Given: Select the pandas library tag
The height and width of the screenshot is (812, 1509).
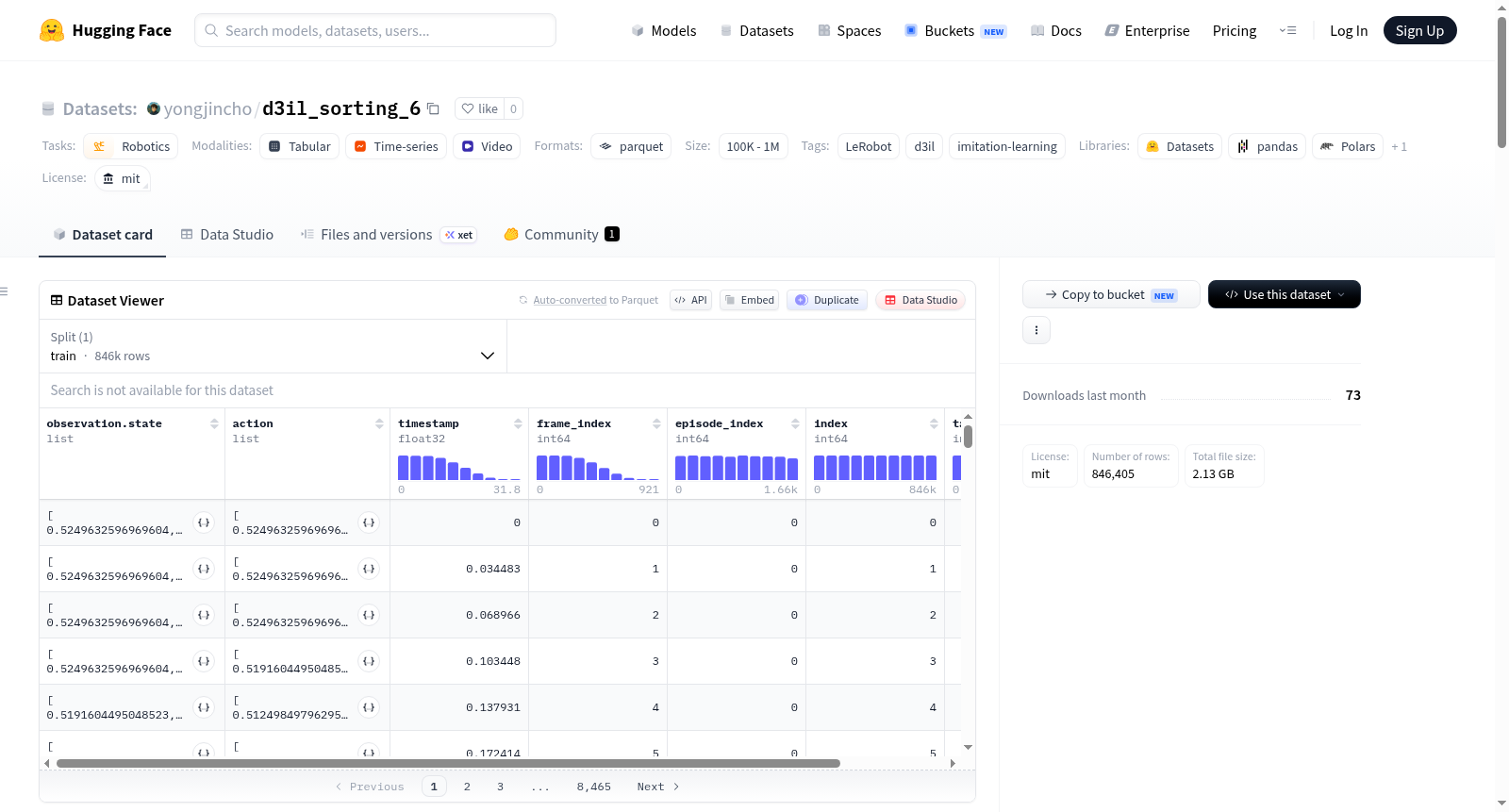Looking at the screenshot, I should [x=1268, y=146].
